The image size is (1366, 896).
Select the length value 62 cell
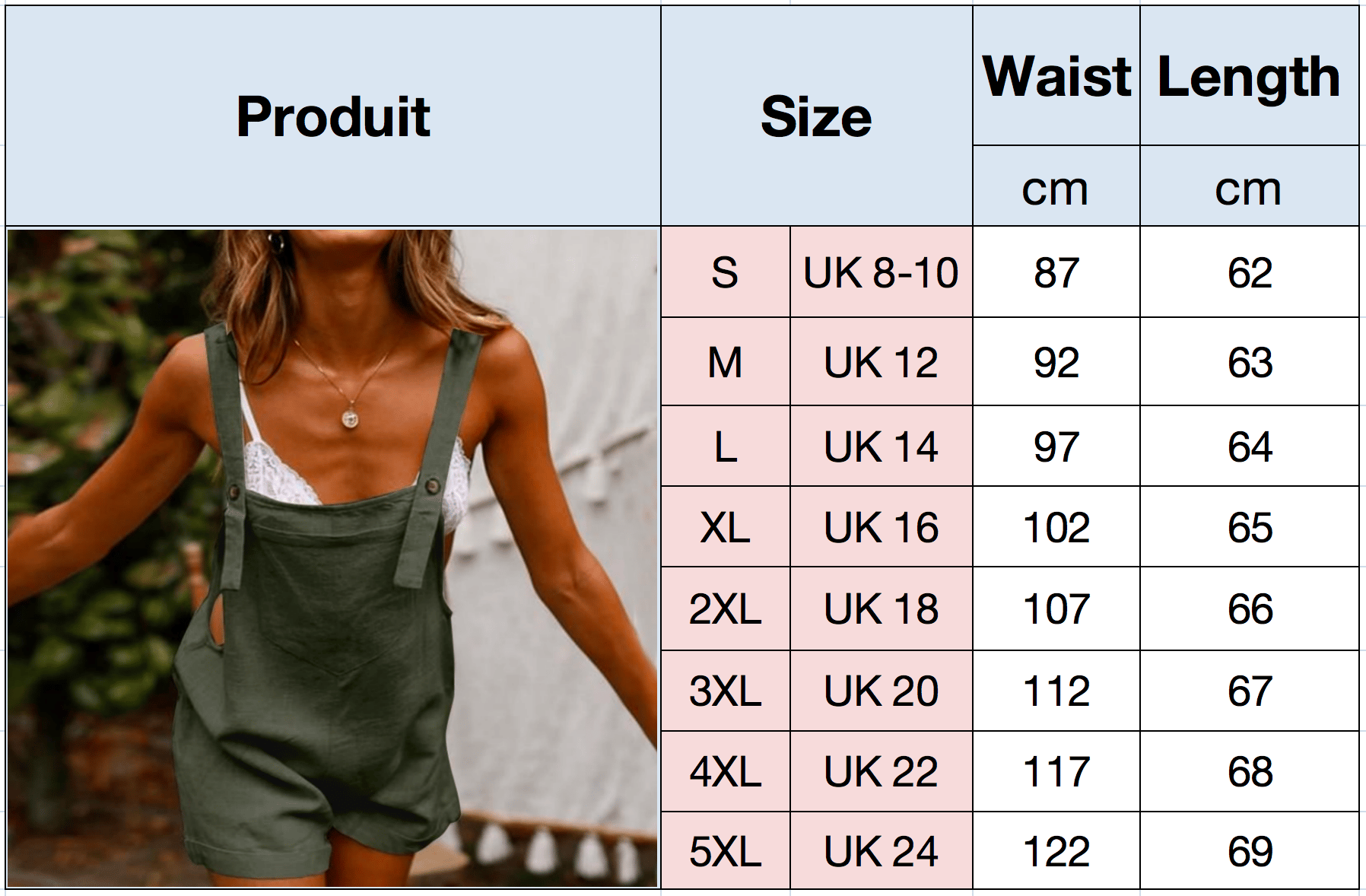point(1249,272)
